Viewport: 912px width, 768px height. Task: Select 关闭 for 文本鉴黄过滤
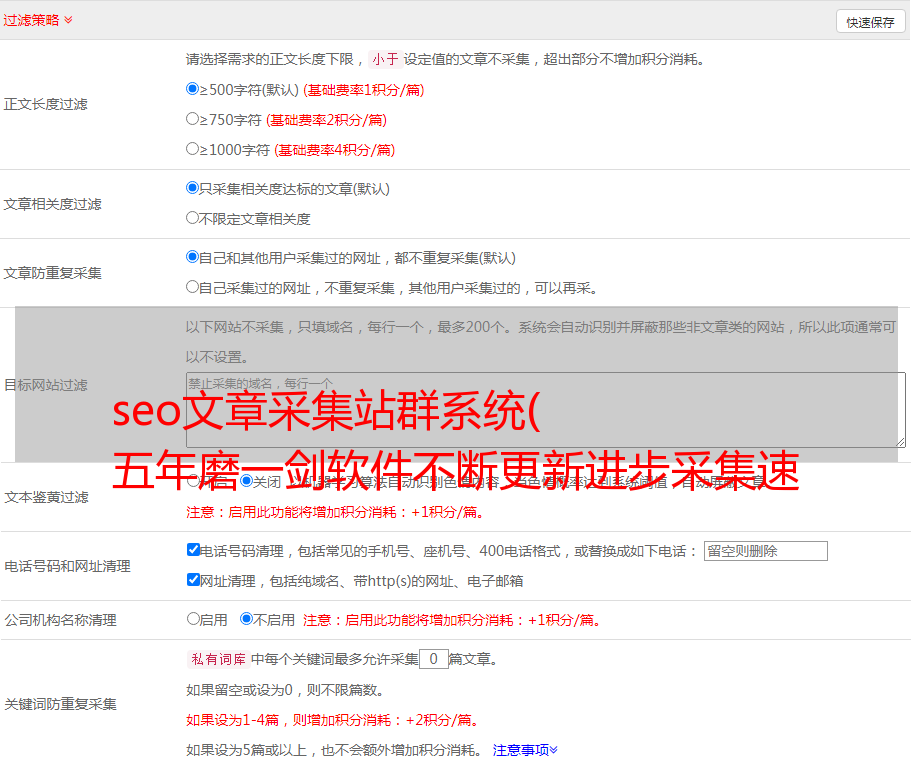pos(246,480)
